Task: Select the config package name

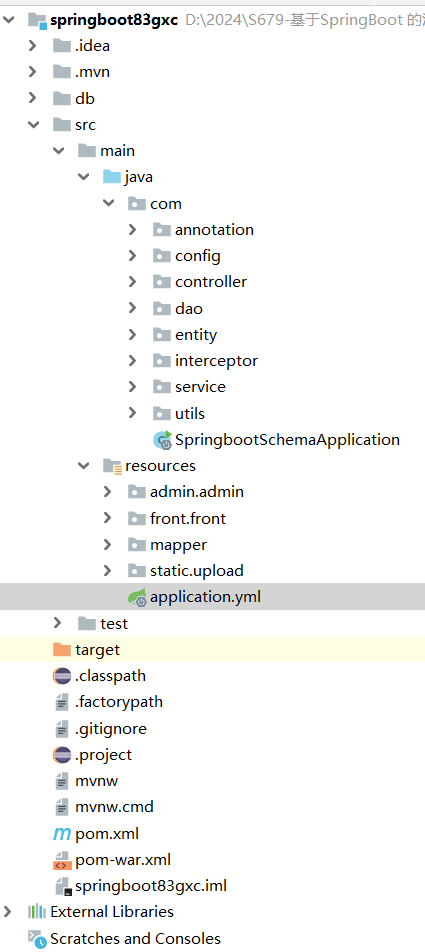Action: pyautogui.click(x=198, y=256)
